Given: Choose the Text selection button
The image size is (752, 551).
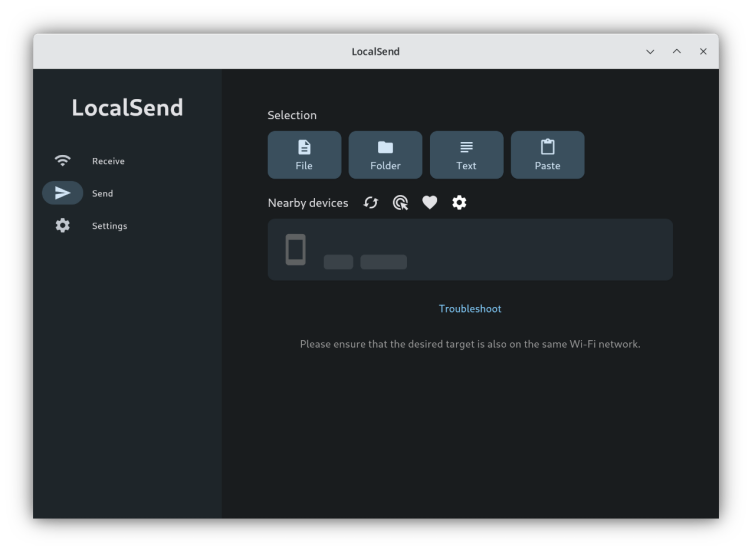Looking at the screenshot, I should coord(466,155).
